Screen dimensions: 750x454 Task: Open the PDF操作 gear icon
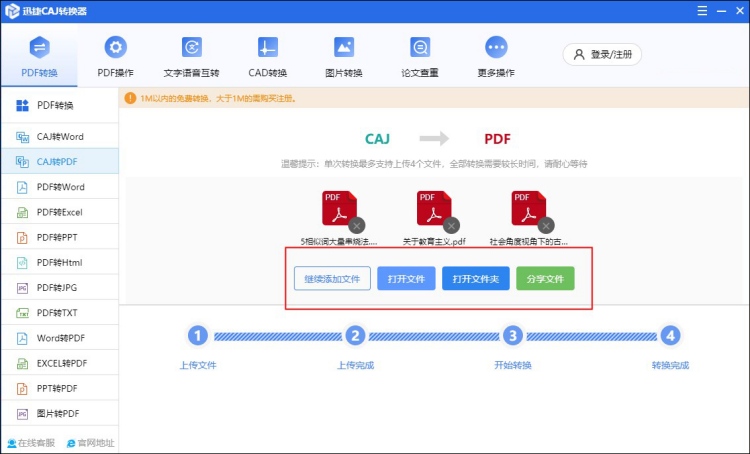point(115,47)
